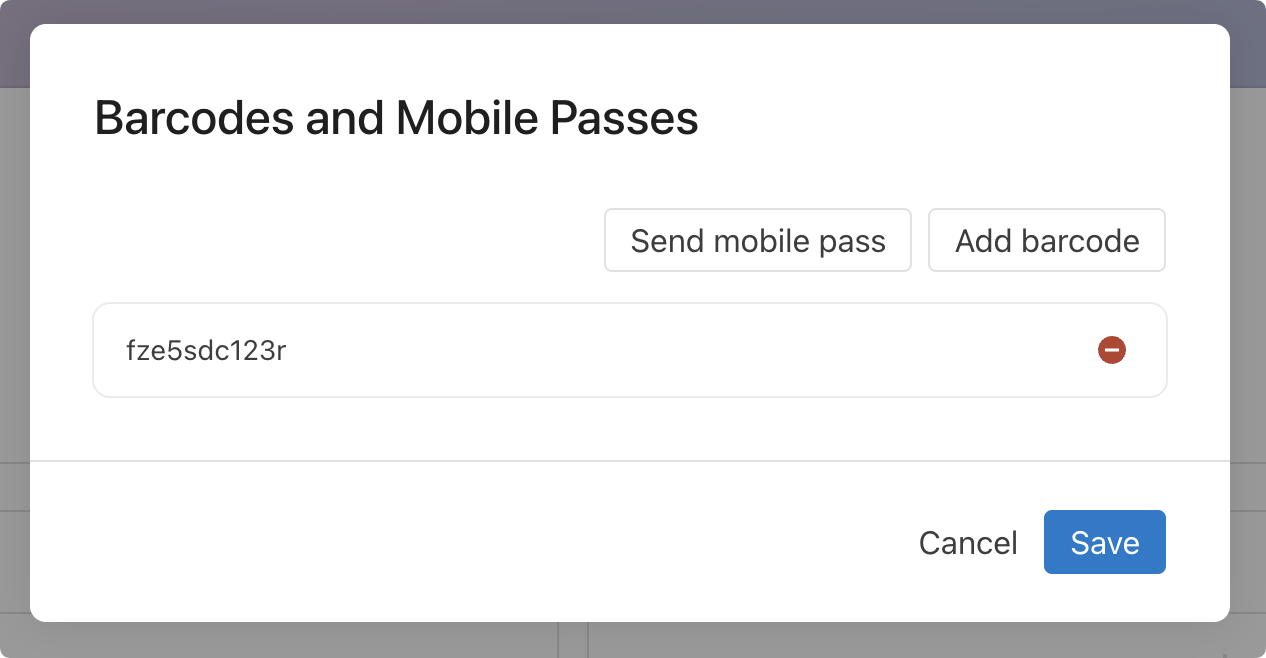Confirm the dialog with the blue Save button
The image size is (1266, 658).
point(1104,543)
